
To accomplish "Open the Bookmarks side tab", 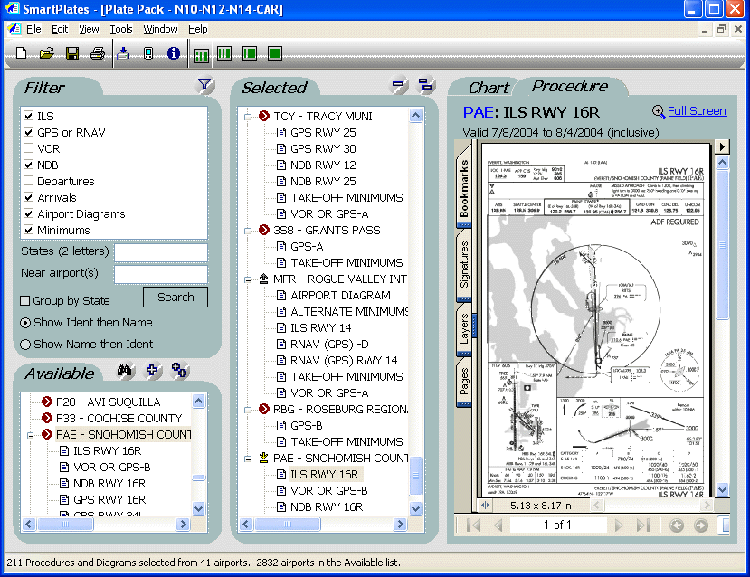I will tap(463, 188).
